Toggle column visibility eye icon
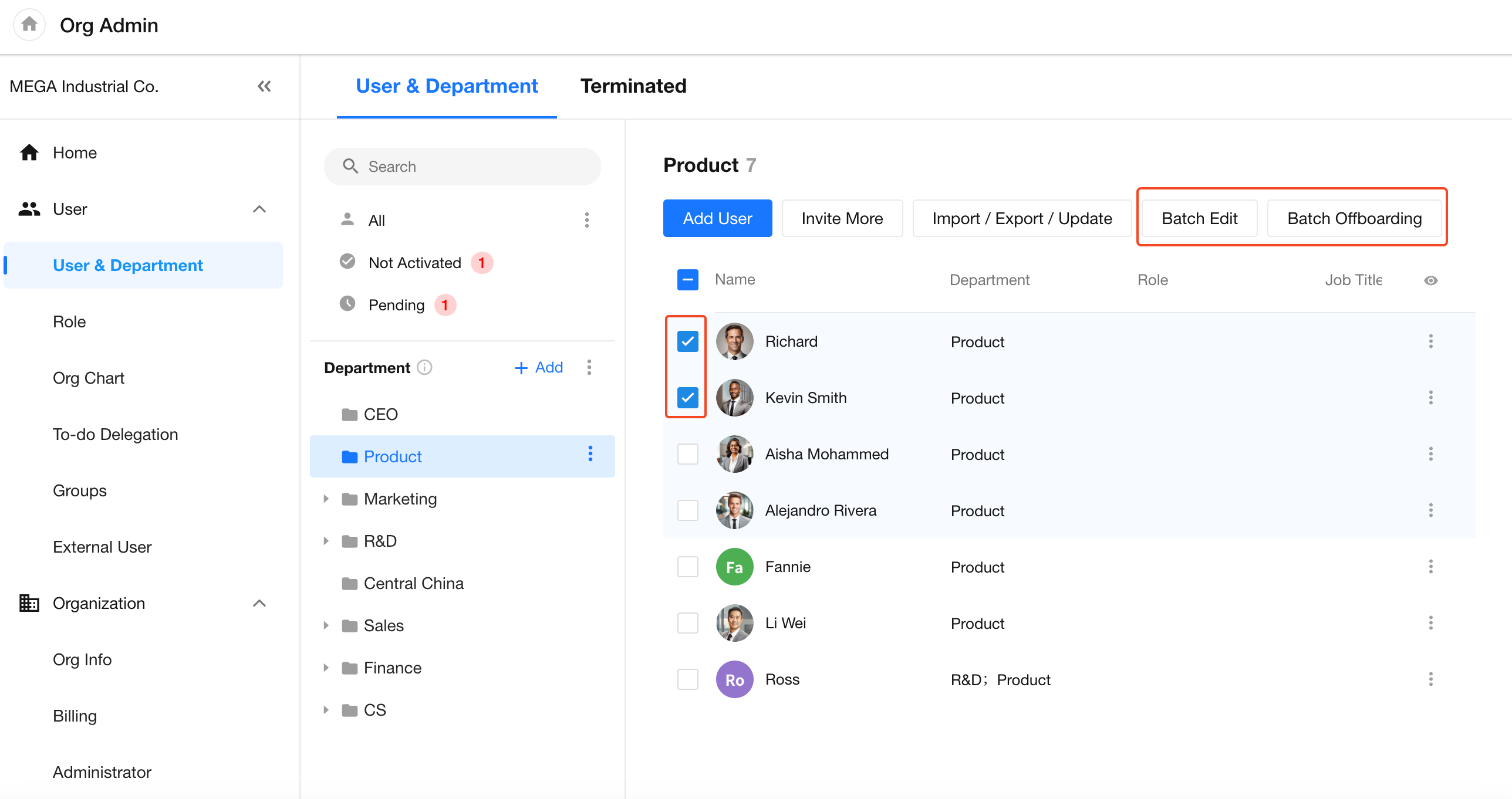The image size is (1512, 799). coord(1430,280)
